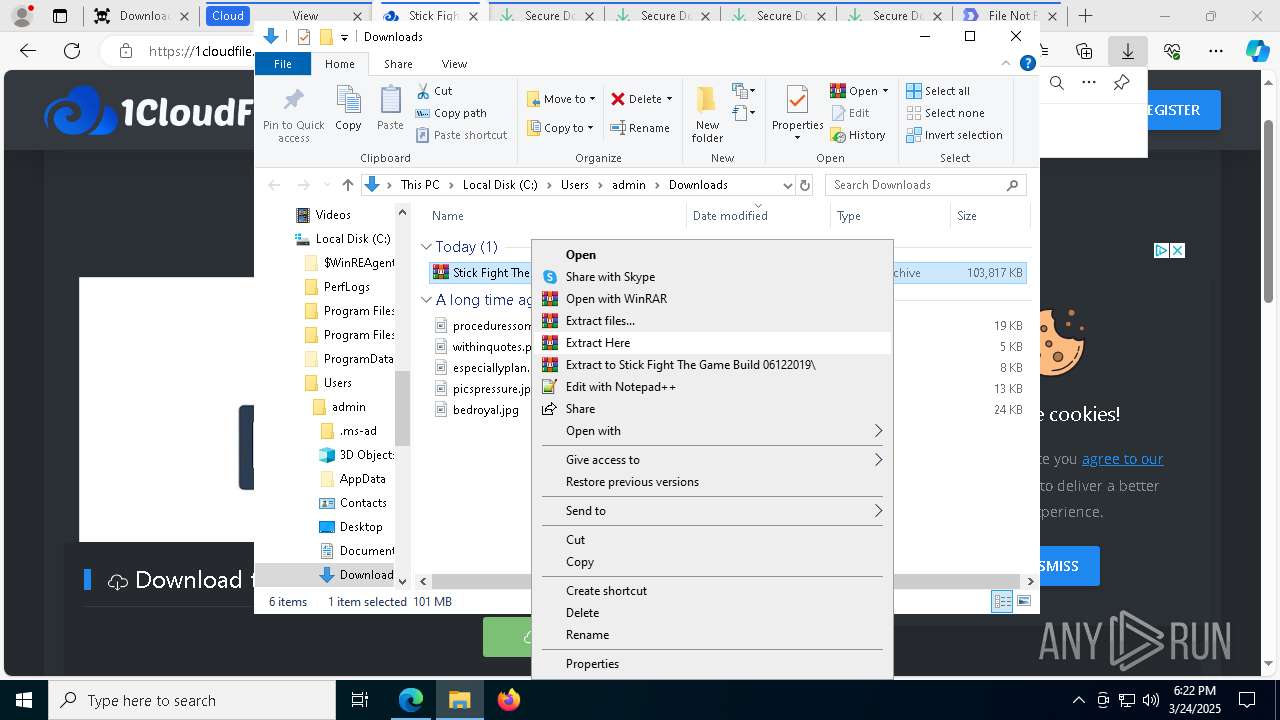The height and width of the screenshot is (720, 1280).
Task: Click Send to in context menu
Action: [712, 511]
